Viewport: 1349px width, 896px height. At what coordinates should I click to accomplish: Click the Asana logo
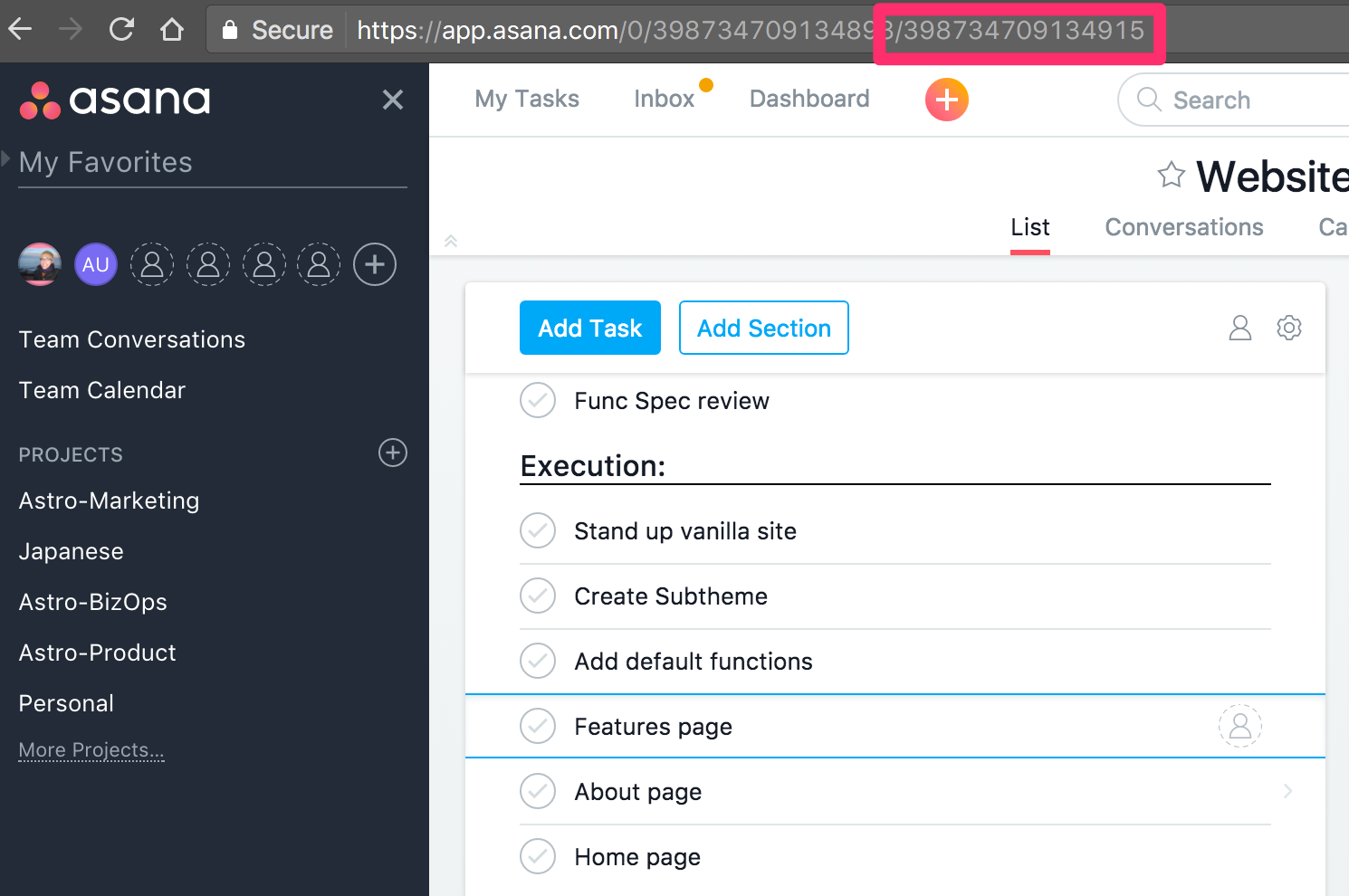click(x=114, y=100)
